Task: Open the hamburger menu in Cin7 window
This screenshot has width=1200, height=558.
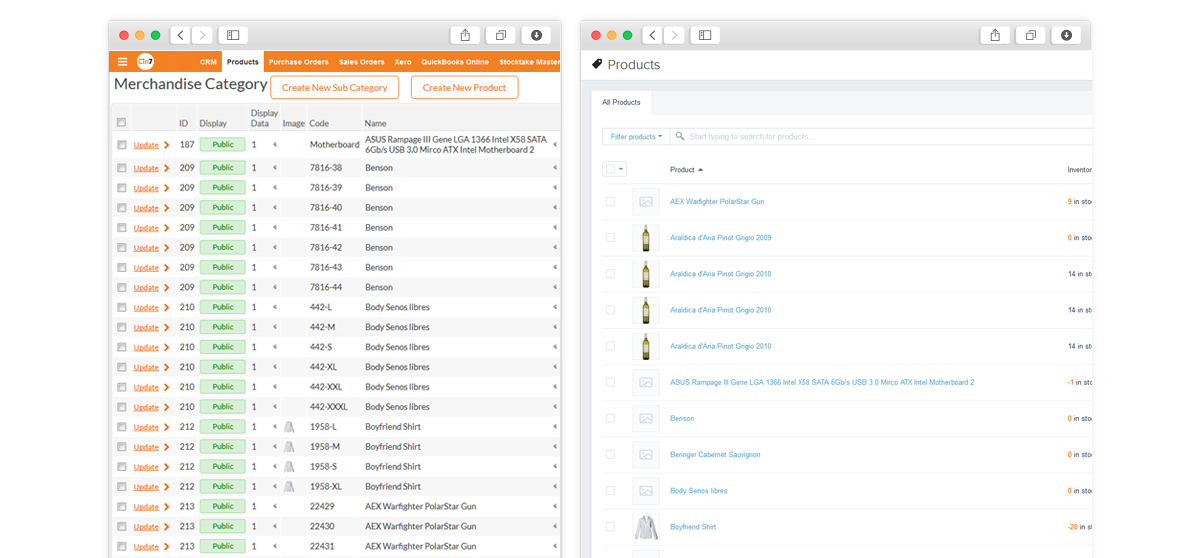Action: (123, 62)
